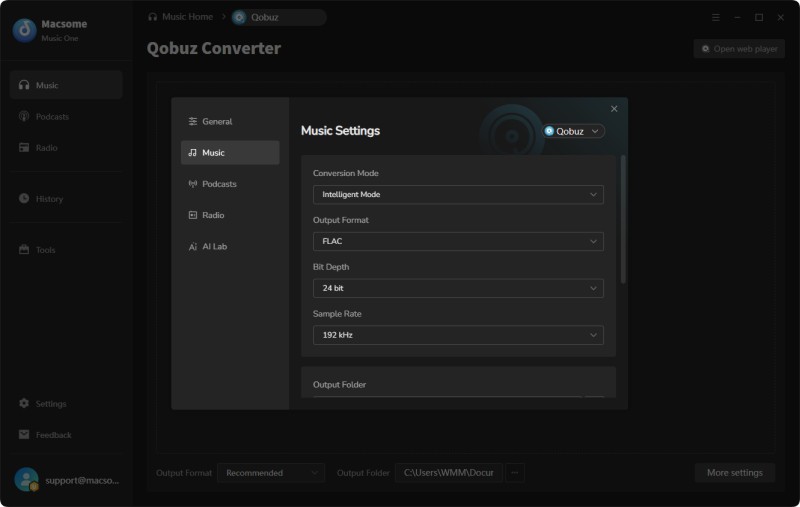
Task: Click the Macsome Music One logo
Action: 24,30
